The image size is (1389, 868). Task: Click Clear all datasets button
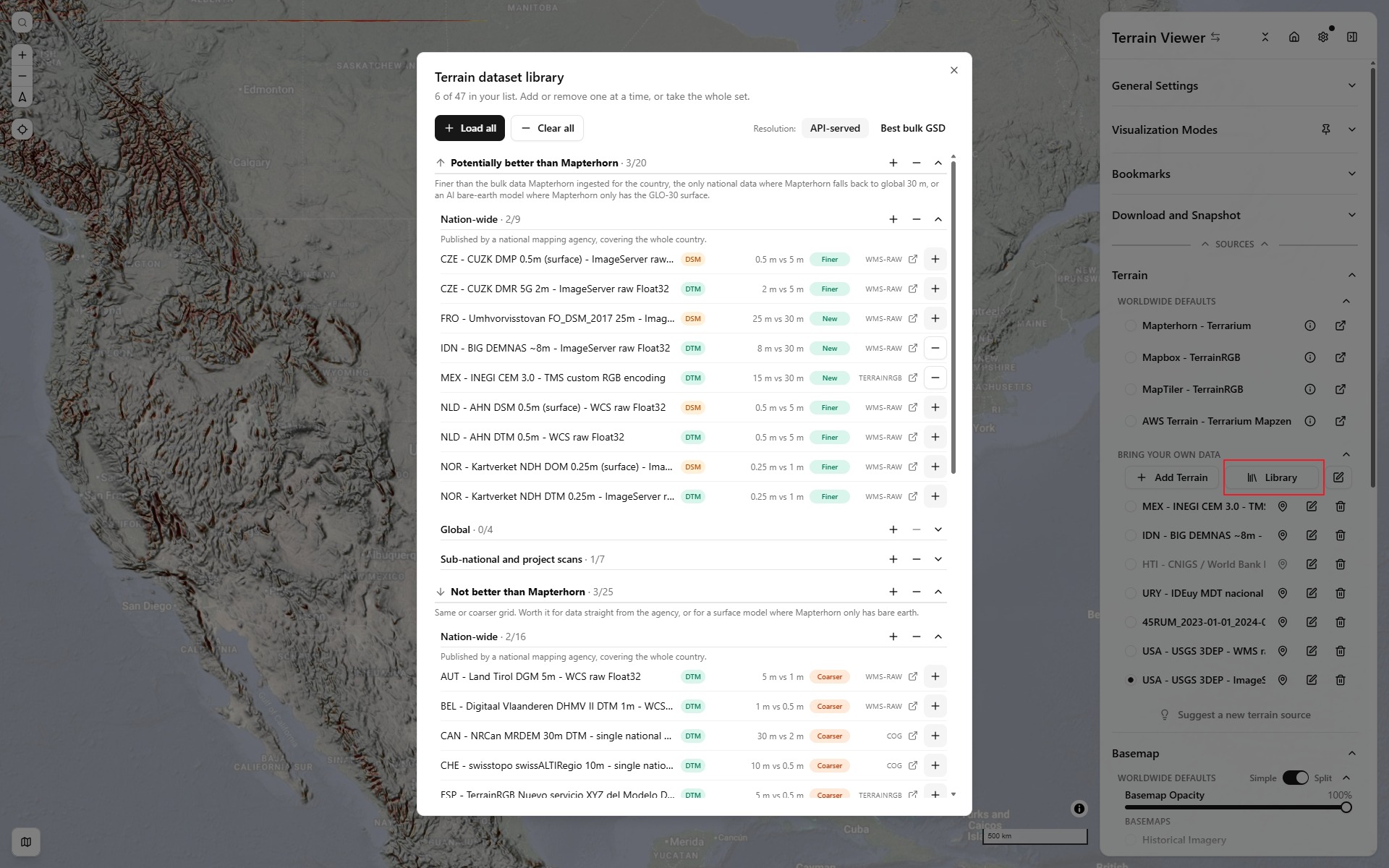click(x=548, y=128)
